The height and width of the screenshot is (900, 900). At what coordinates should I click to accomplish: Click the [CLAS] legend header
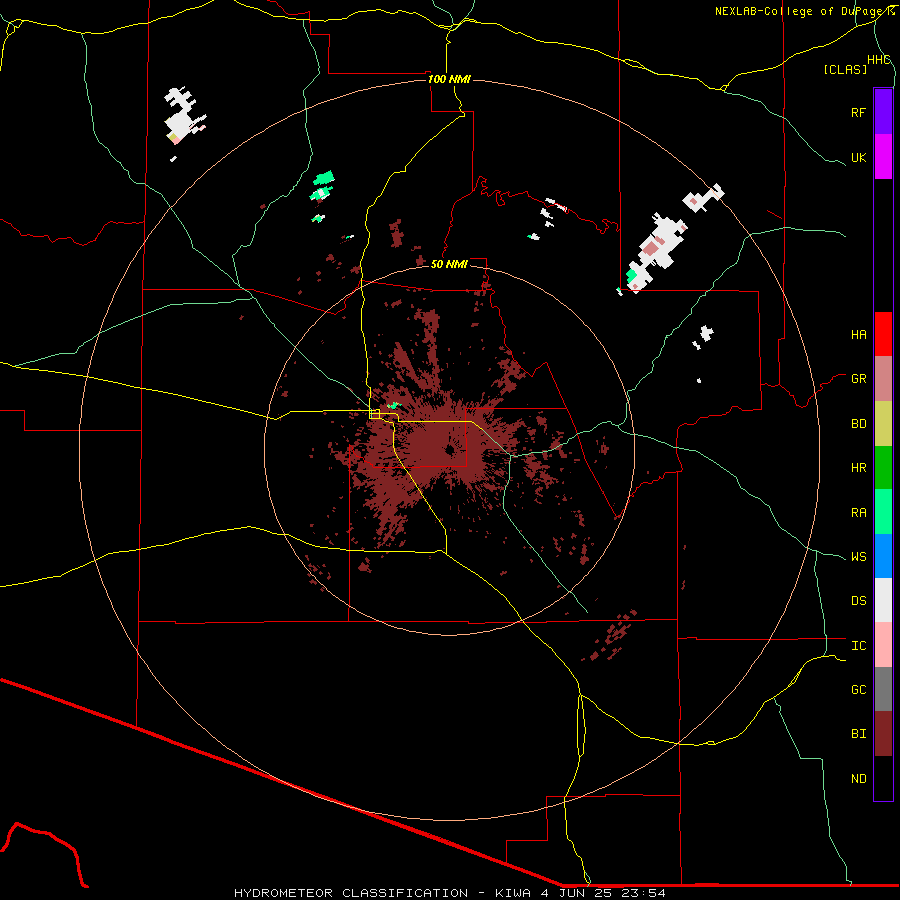tap(845, 69)
